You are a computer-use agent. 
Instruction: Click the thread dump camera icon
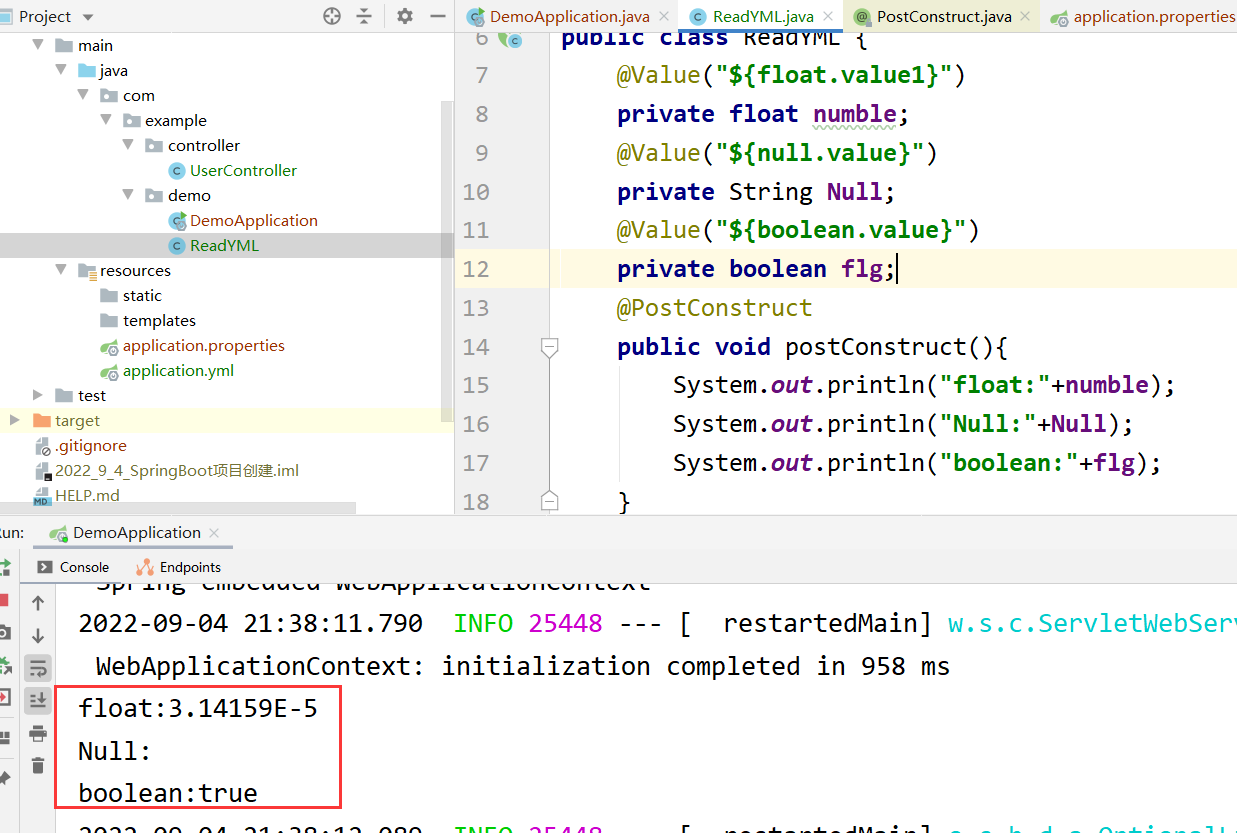click(x=4, y=633)
